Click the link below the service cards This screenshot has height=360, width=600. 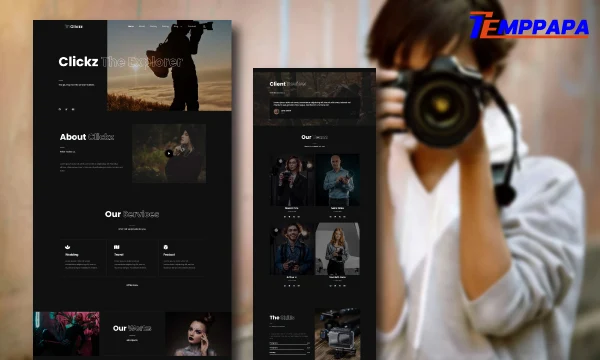(x=132, y=285)
